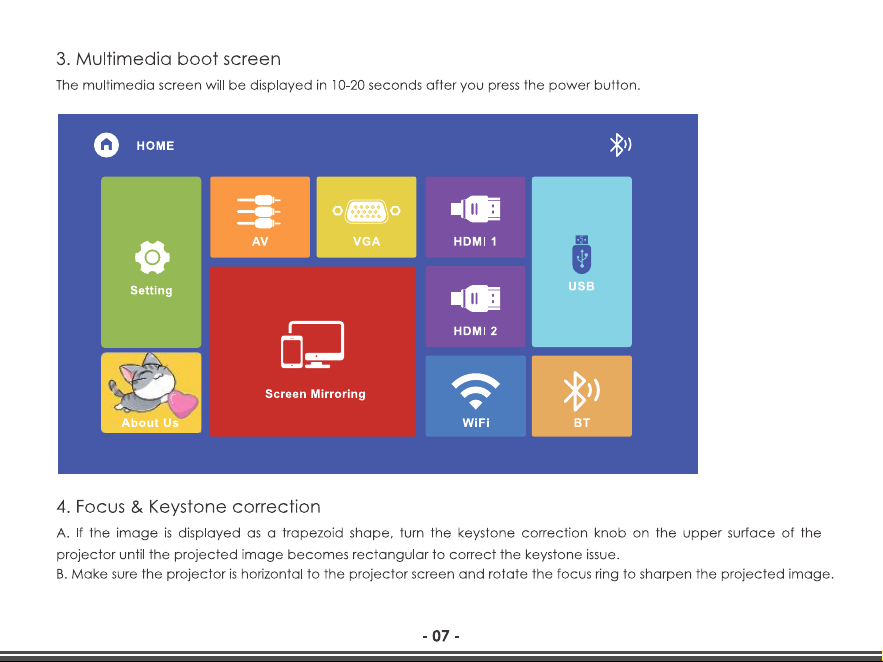Select the HDMI 1 input tile
Screen dimensions: 883x662
(x=475, y=217)
